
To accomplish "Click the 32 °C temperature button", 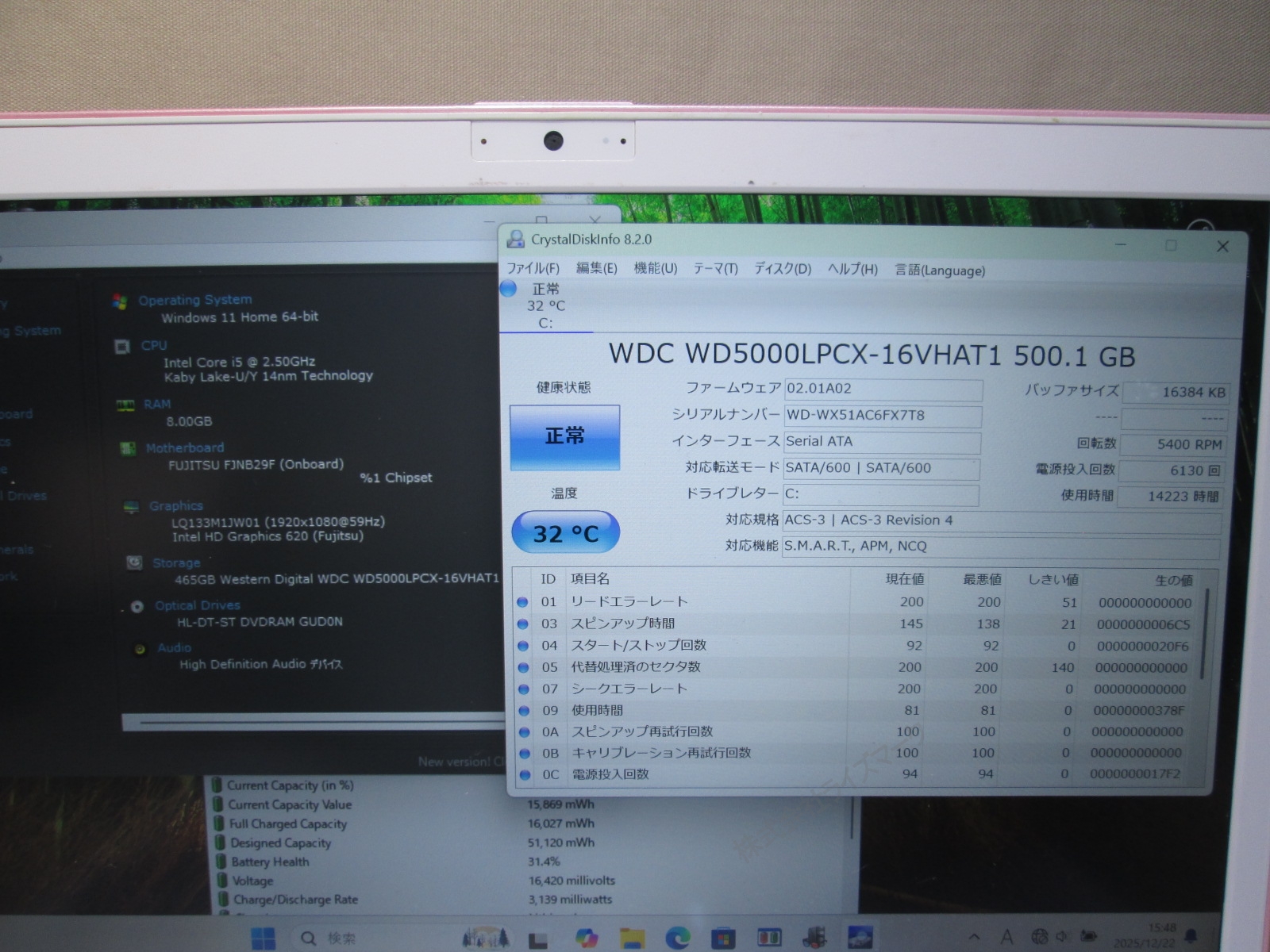I will [565, 533].
